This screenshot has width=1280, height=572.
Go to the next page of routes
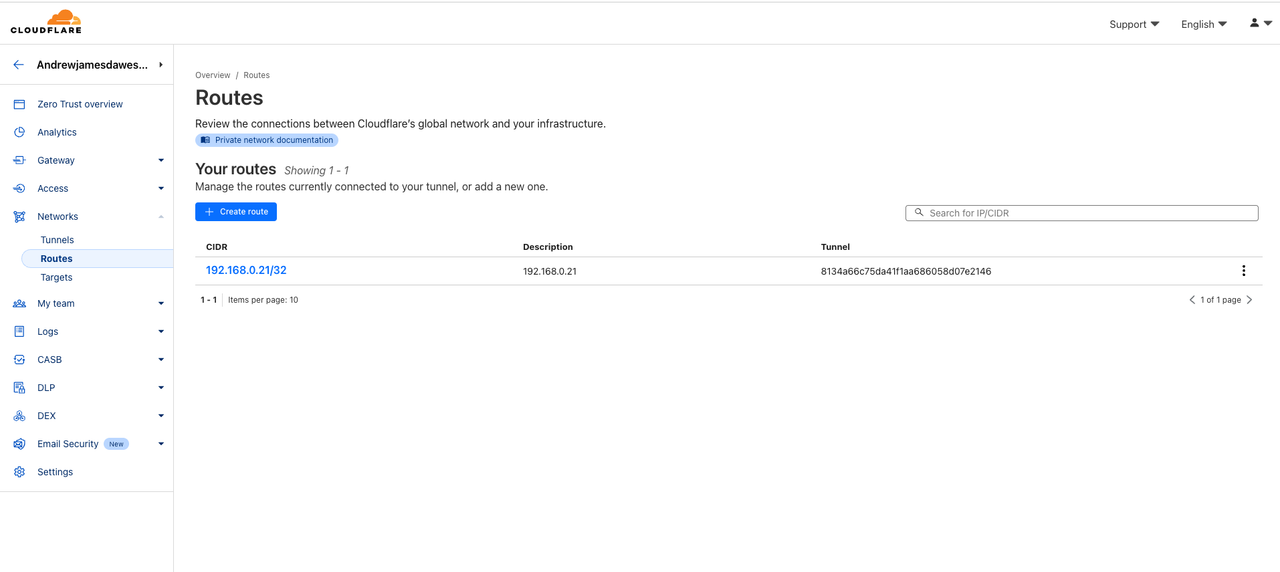(x=1250, y=300)
